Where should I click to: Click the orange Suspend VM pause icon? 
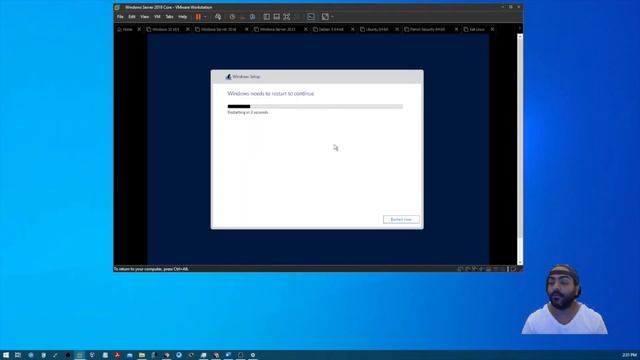click(198, 17)
